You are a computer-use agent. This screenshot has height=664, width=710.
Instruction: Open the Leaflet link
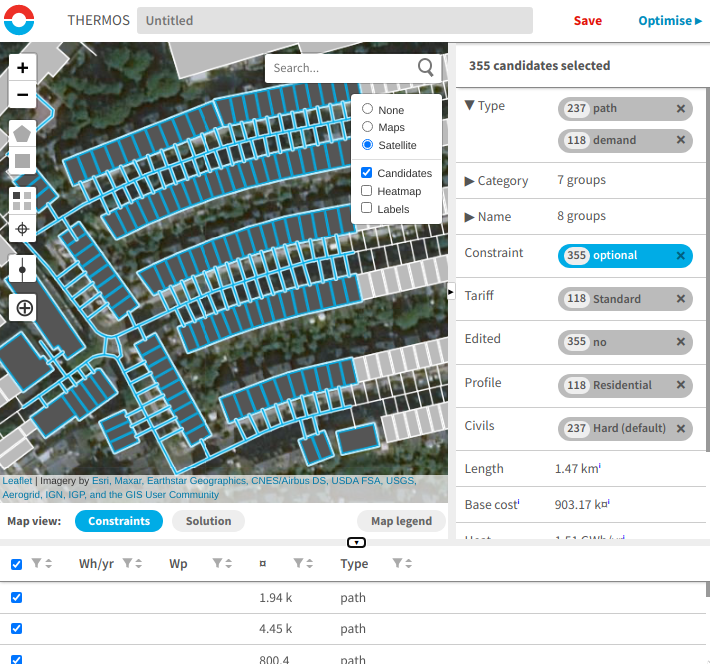17,481
